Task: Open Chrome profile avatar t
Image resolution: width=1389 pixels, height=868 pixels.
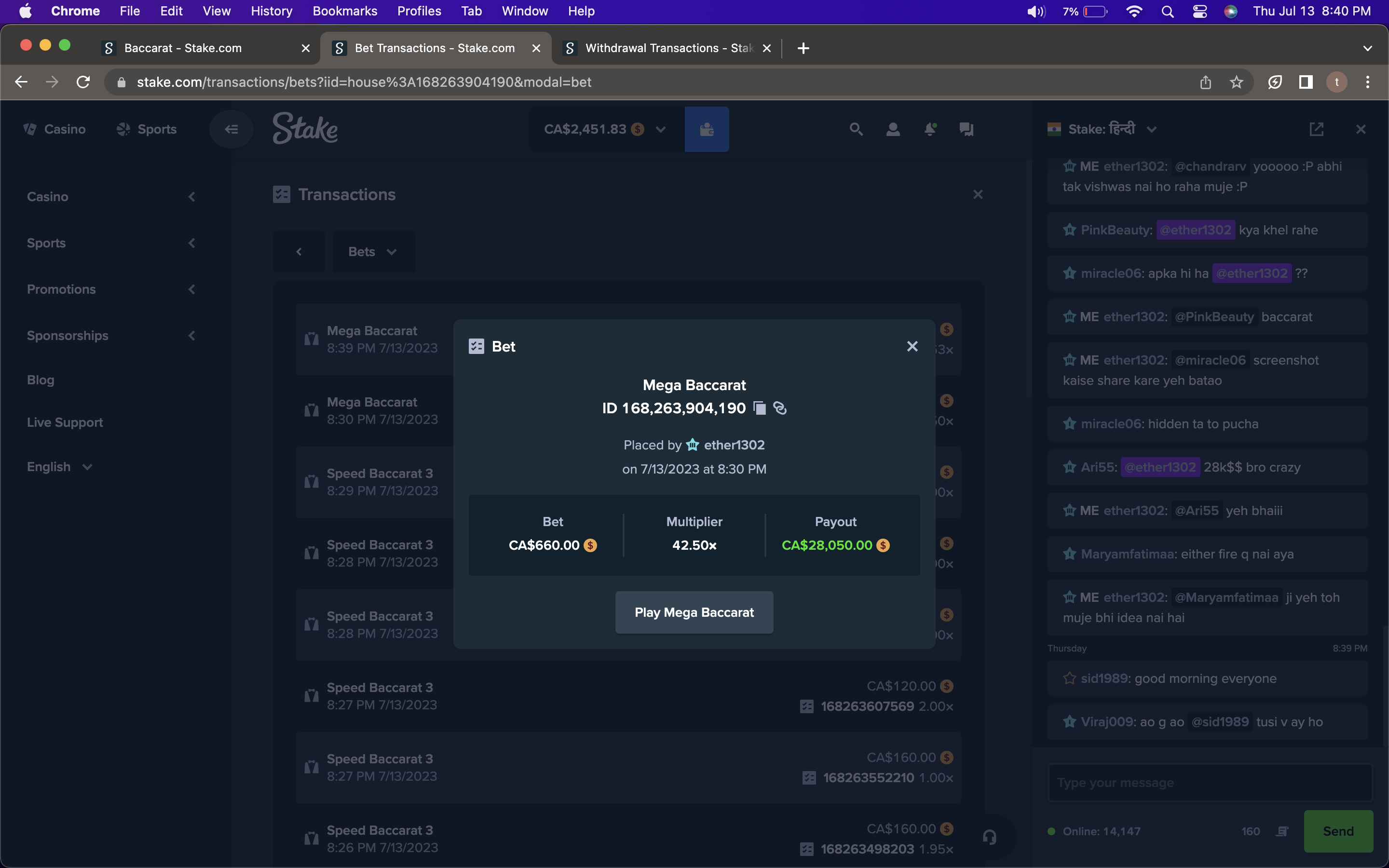Action: [1337, 82]
